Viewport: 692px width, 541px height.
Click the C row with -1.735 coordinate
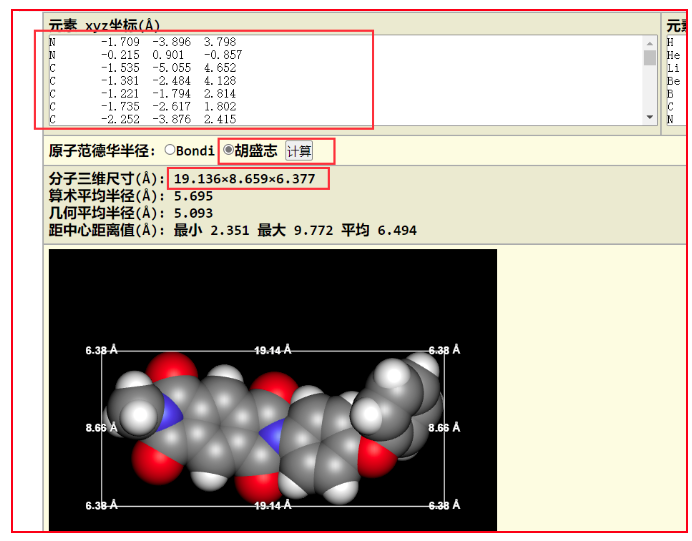tap(143, 106)
